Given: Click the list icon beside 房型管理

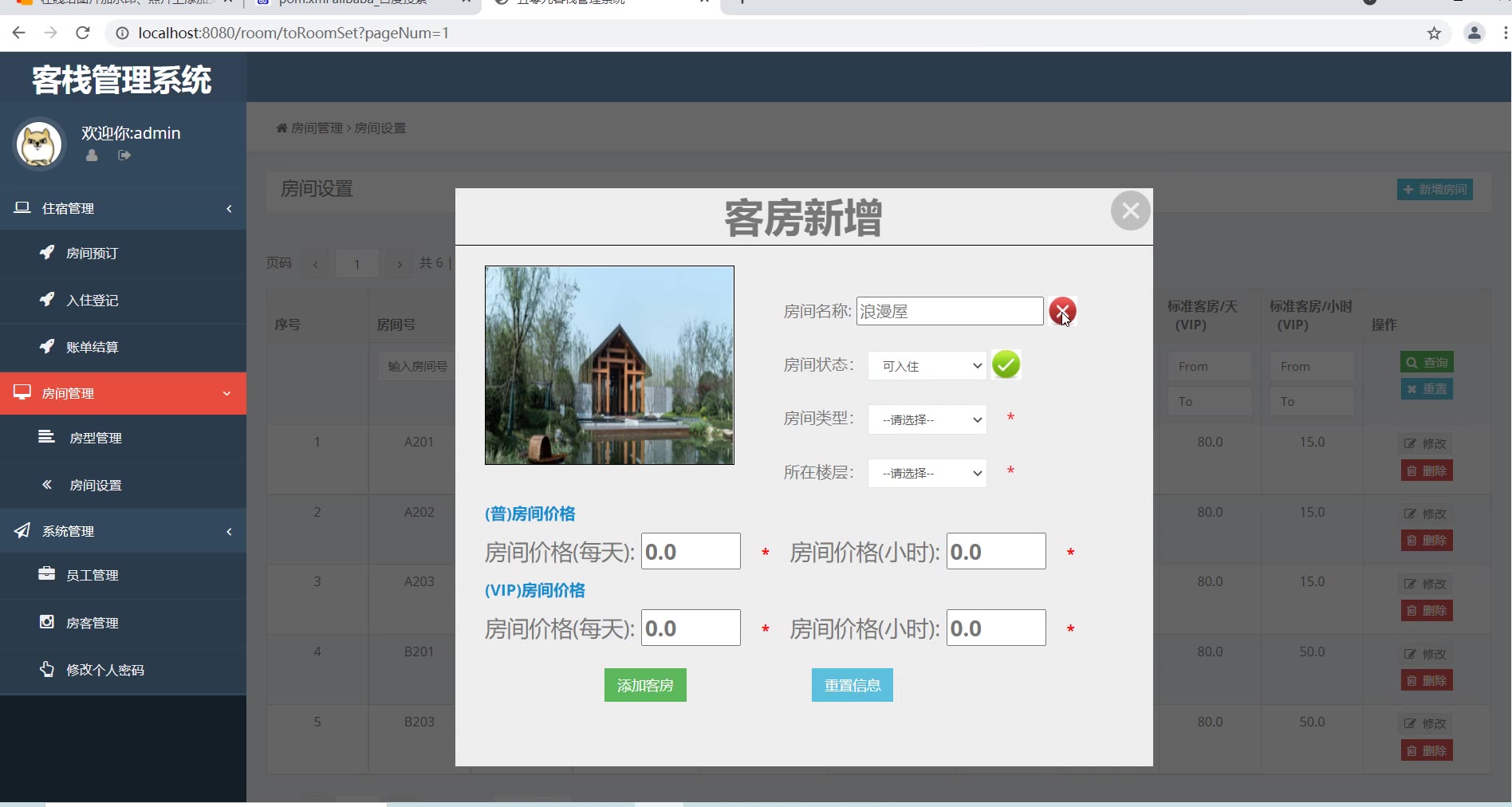Looking at the screenshot, I should pos(47,436).
